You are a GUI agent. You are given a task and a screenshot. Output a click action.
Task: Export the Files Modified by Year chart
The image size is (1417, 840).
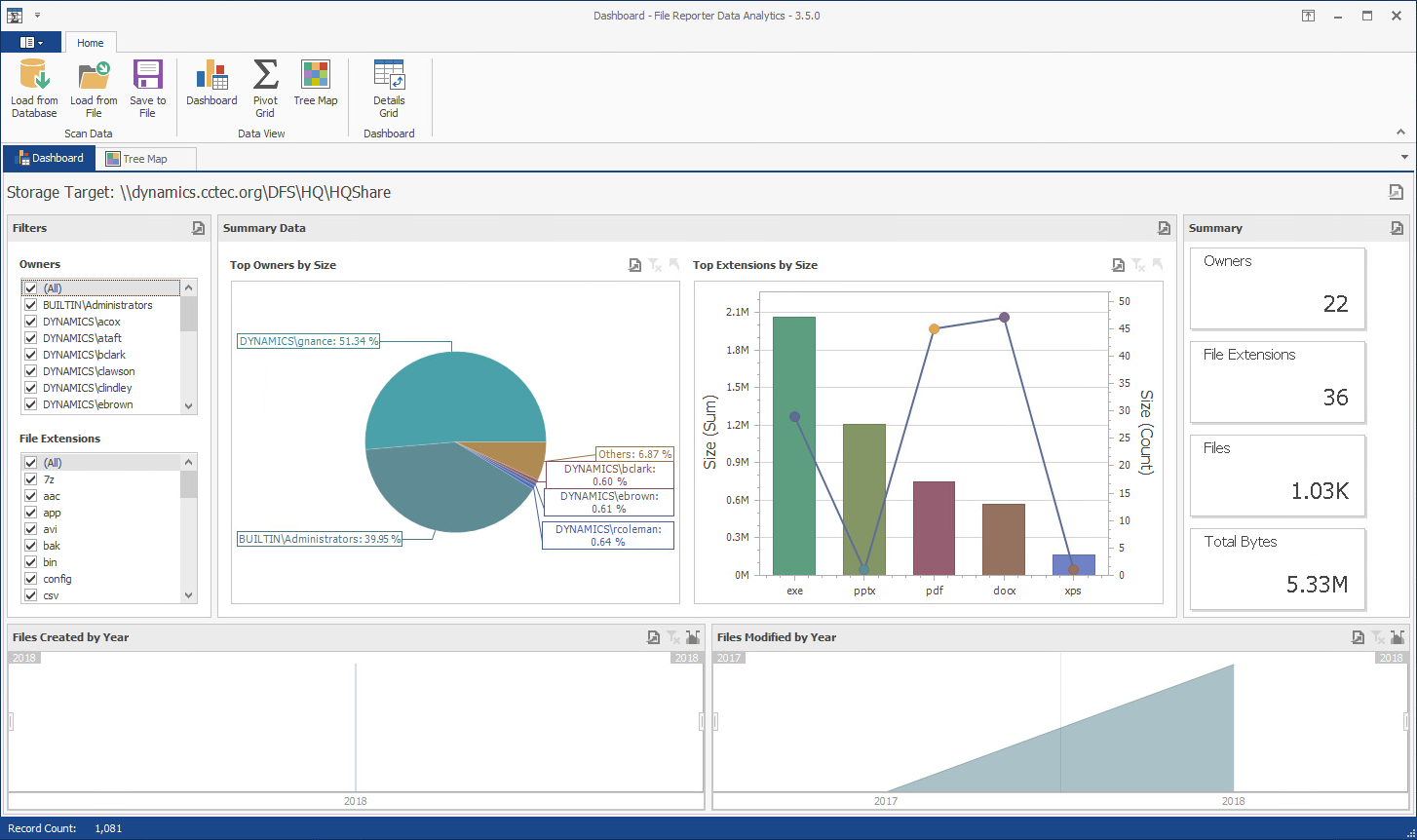[x=1358, y=637]
